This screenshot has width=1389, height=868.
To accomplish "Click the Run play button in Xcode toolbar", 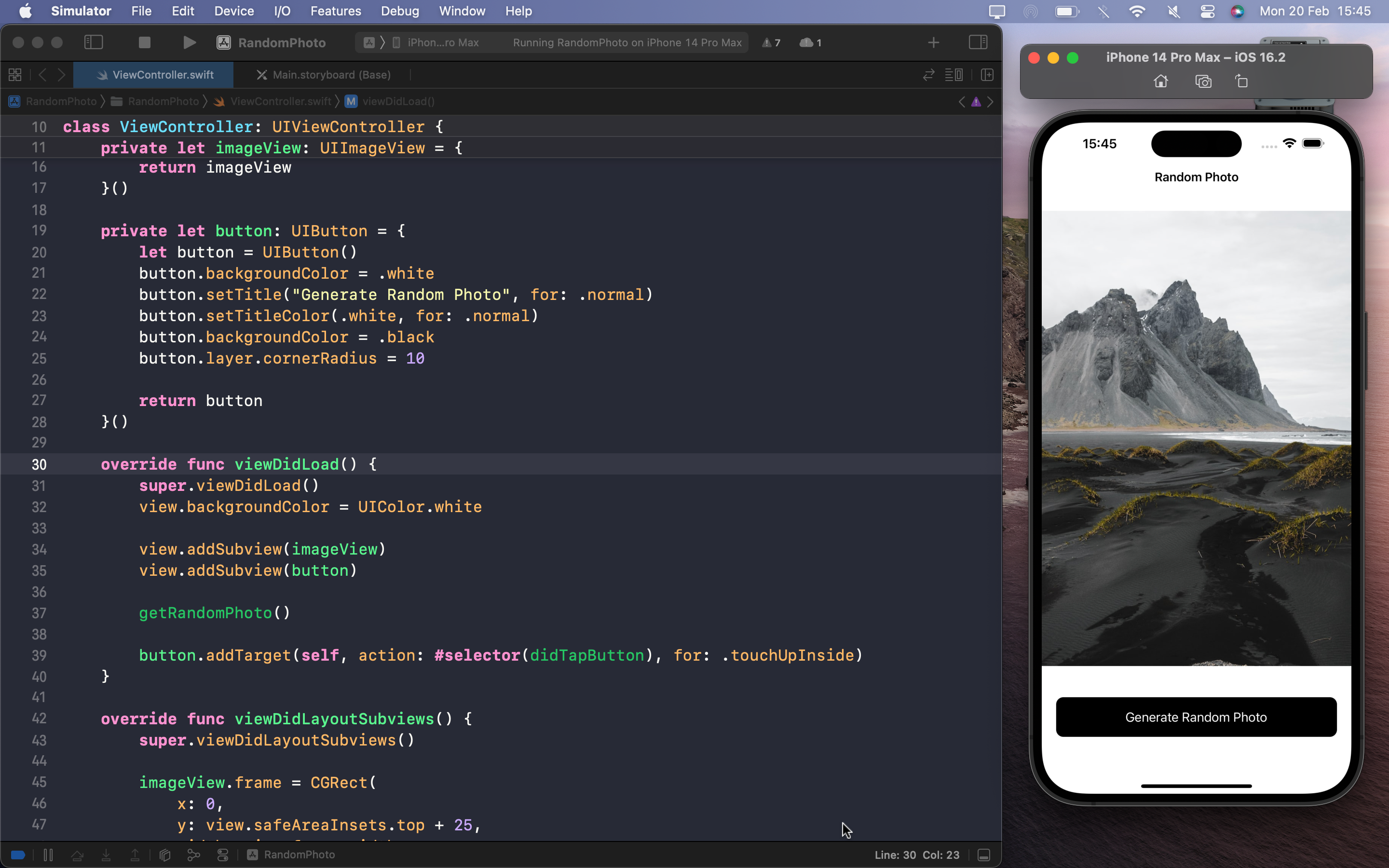I will 189,42.
